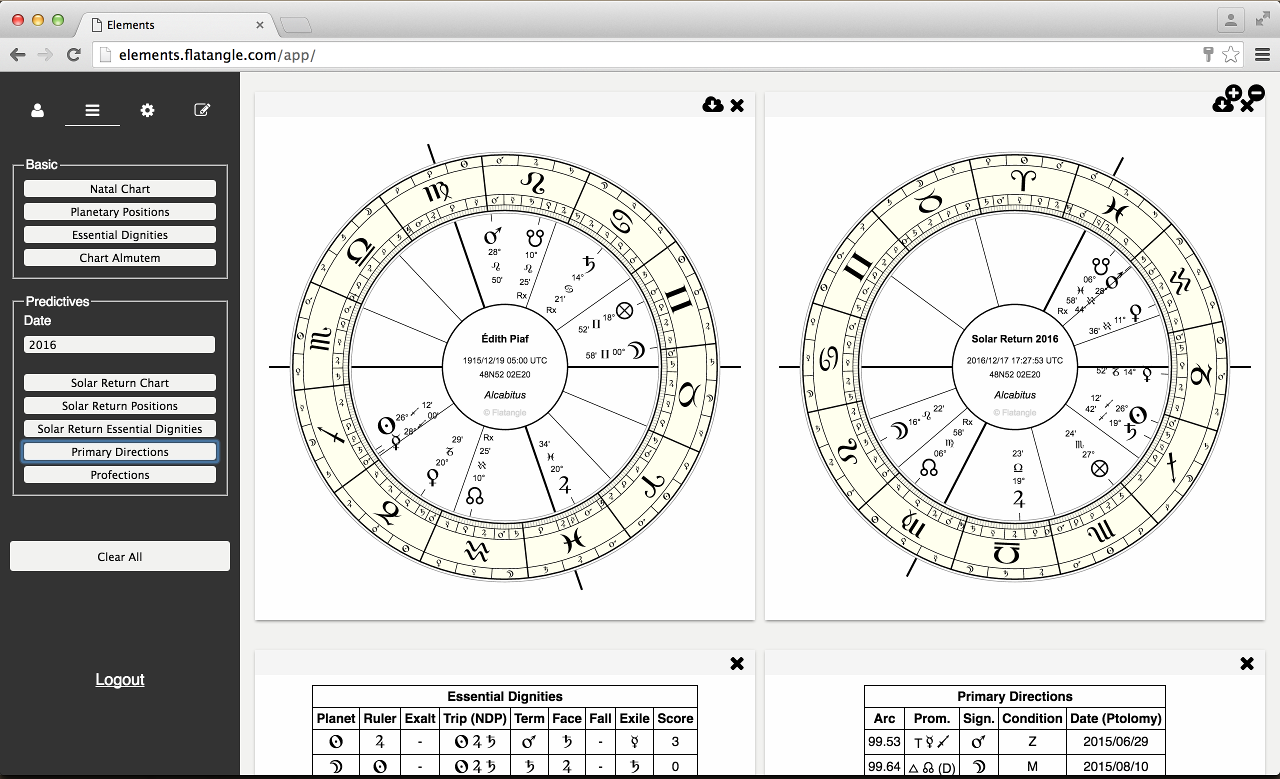The width and height of the screenshot is (1280, 779).
Task: Download the Solar Return 2016 chart
Action: point(1221,106)
